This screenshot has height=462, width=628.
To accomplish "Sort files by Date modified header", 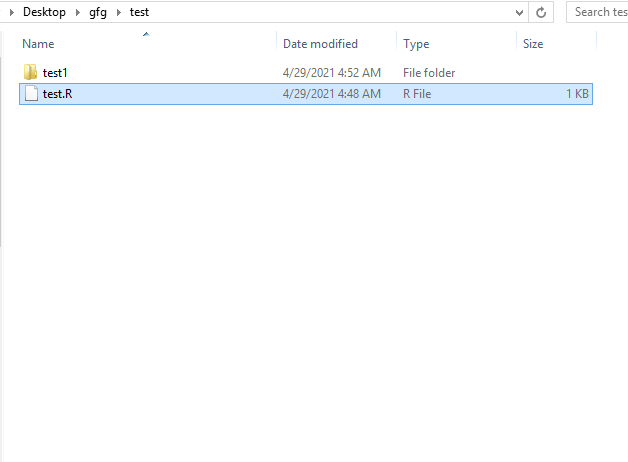I will tap(320, 44).
